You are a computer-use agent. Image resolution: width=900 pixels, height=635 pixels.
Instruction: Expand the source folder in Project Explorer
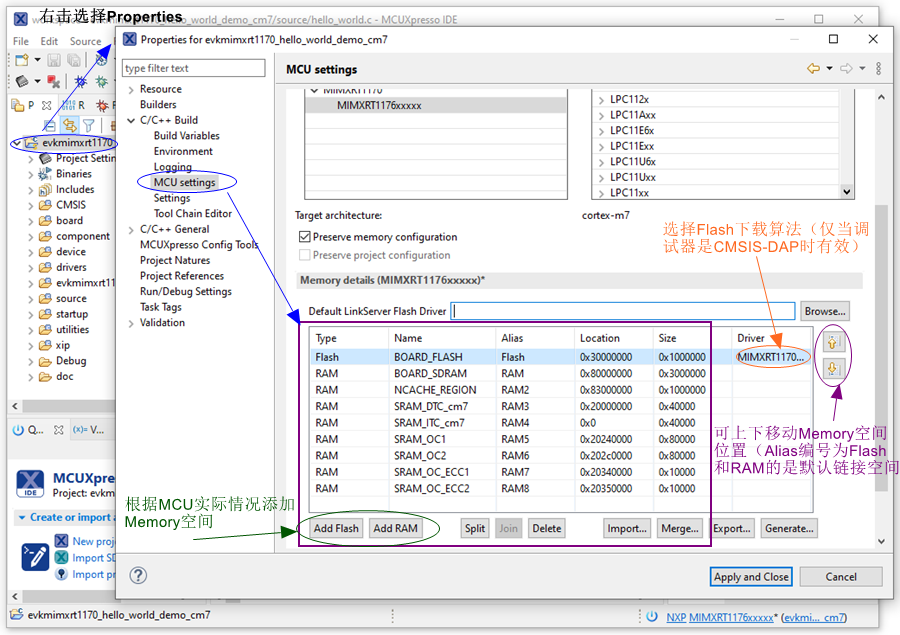point(30,299)
